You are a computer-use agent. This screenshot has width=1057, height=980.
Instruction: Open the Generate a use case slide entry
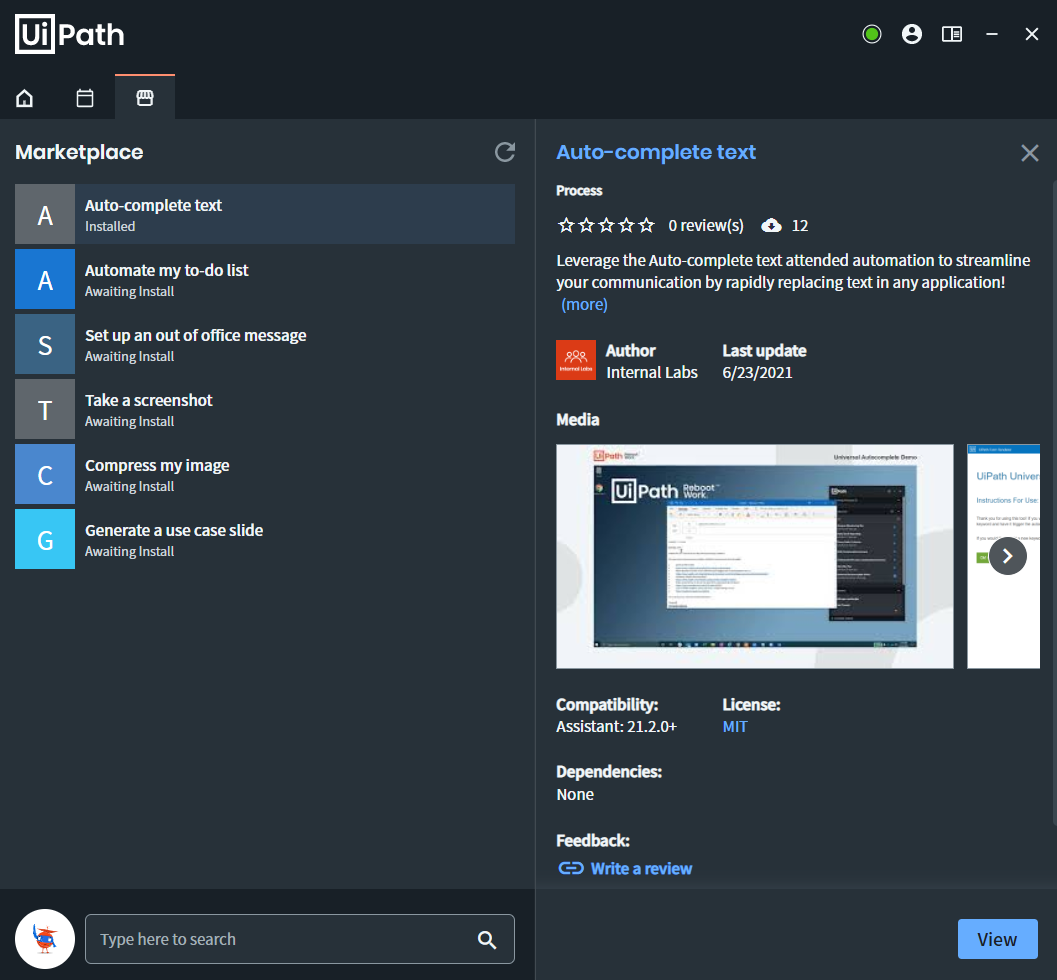click(x=265, y=540)
